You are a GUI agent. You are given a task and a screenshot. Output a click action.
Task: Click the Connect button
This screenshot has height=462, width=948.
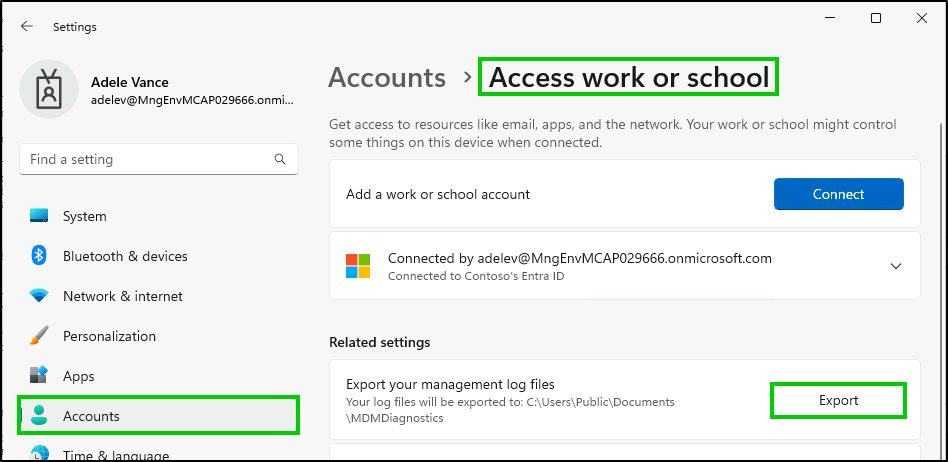tap(839, 194)
